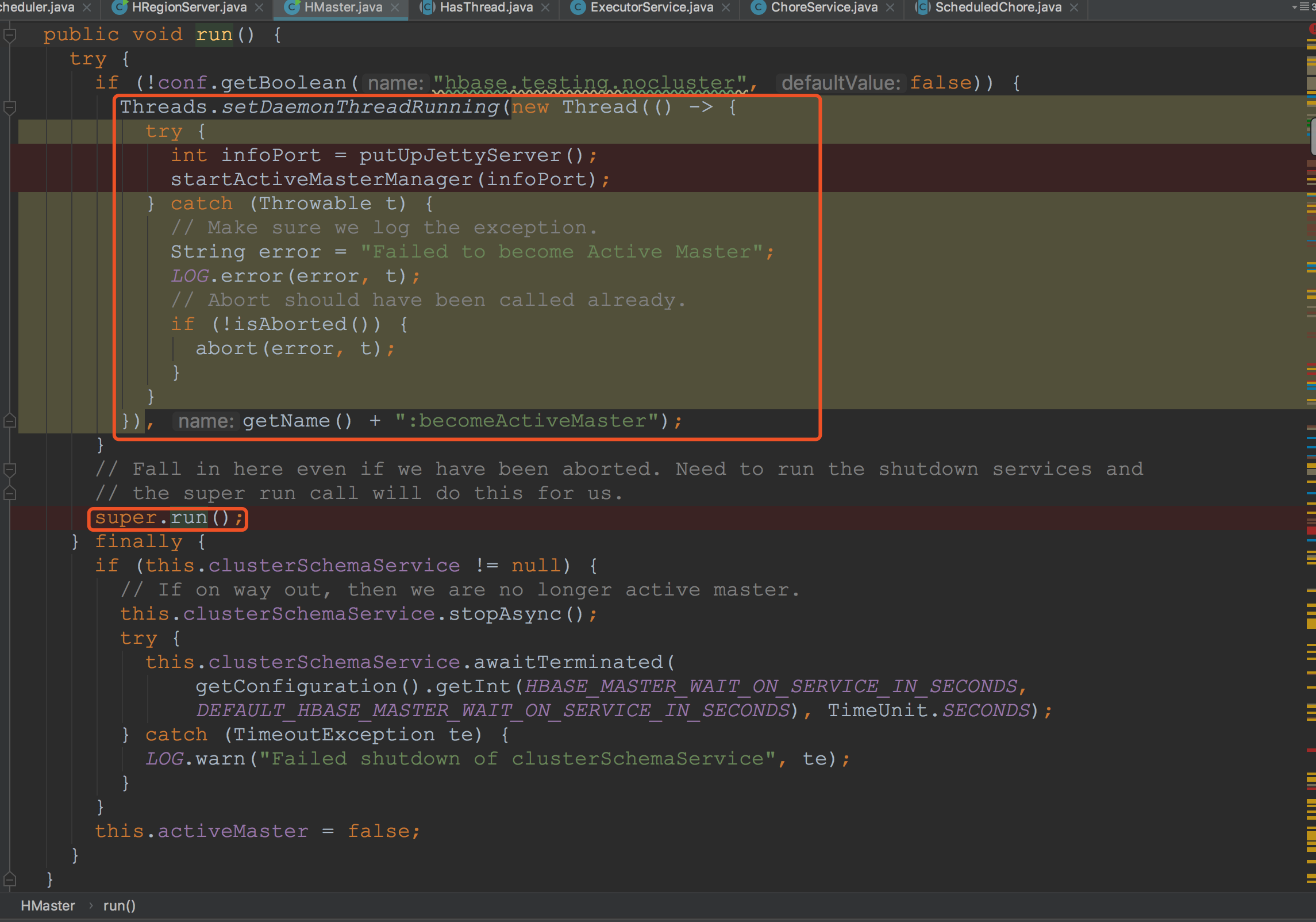1316x922 pixels.
Task: Click the HasThread.java class icon
Action: point(427,7)
